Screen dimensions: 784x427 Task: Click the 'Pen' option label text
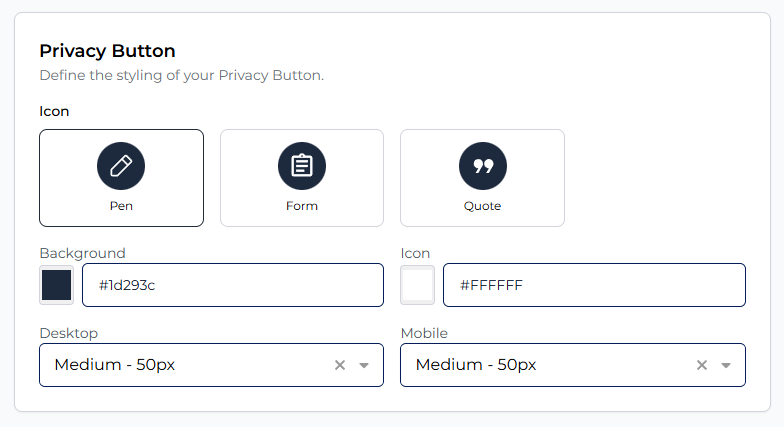pyautogui.click(x=121, y=206)
